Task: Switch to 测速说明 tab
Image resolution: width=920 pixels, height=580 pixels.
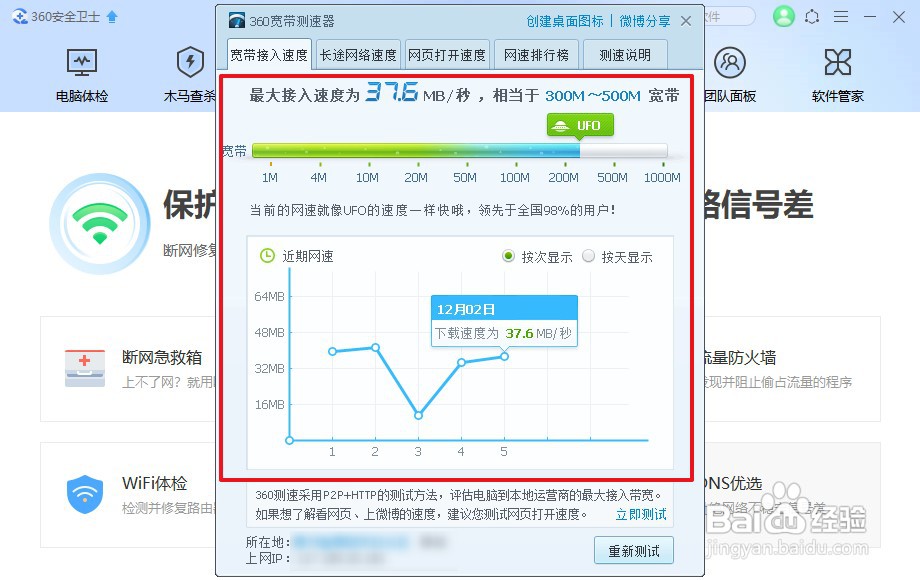Action: point(625,55)
